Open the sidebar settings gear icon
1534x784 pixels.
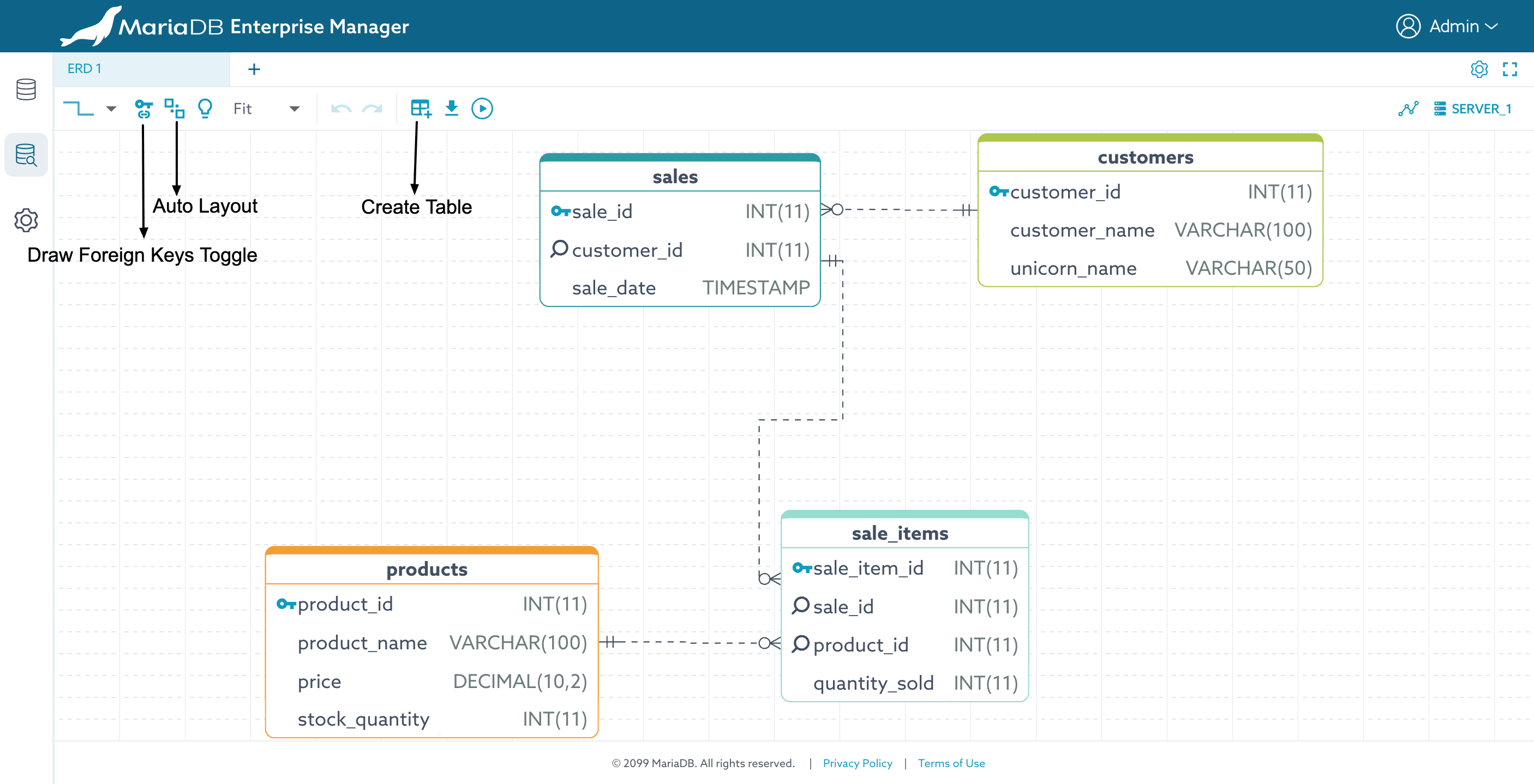[x=26, y=220]
